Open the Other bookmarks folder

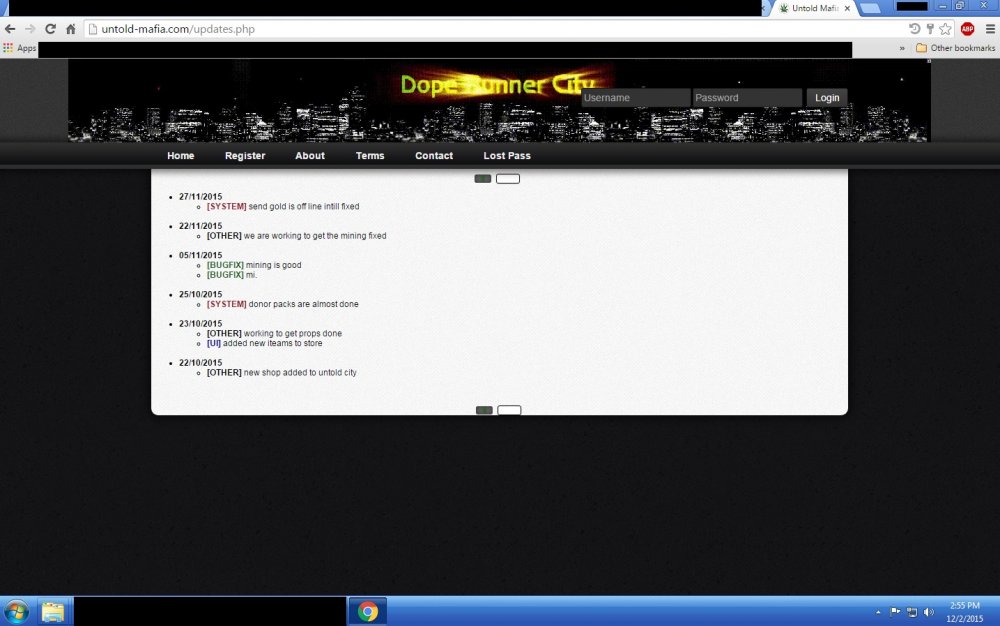coord(955,48)
